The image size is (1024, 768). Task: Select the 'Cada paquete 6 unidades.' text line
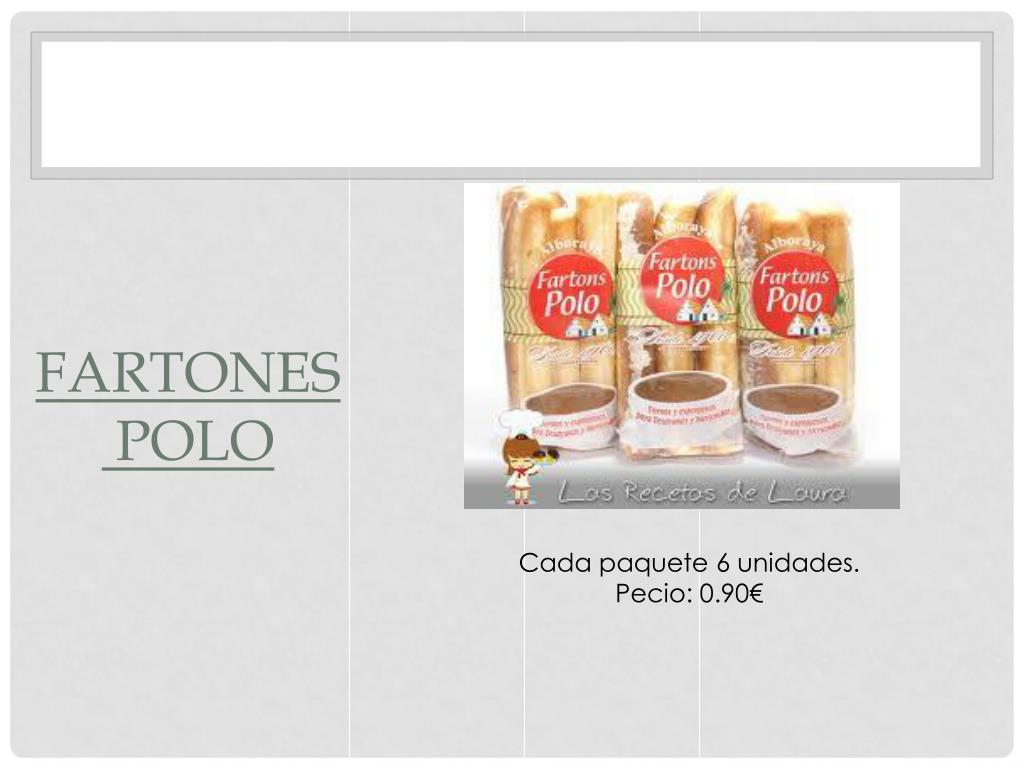coord(689,562)
